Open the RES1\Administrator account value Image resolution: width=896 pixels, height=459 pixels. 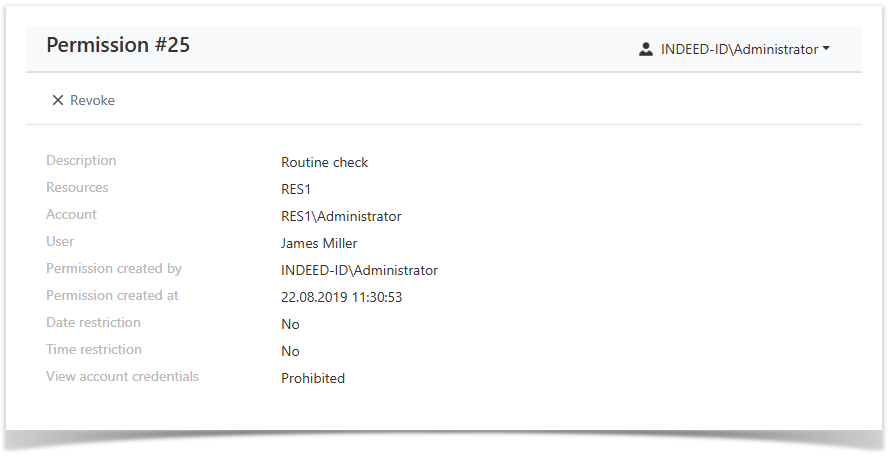(341, 216)
